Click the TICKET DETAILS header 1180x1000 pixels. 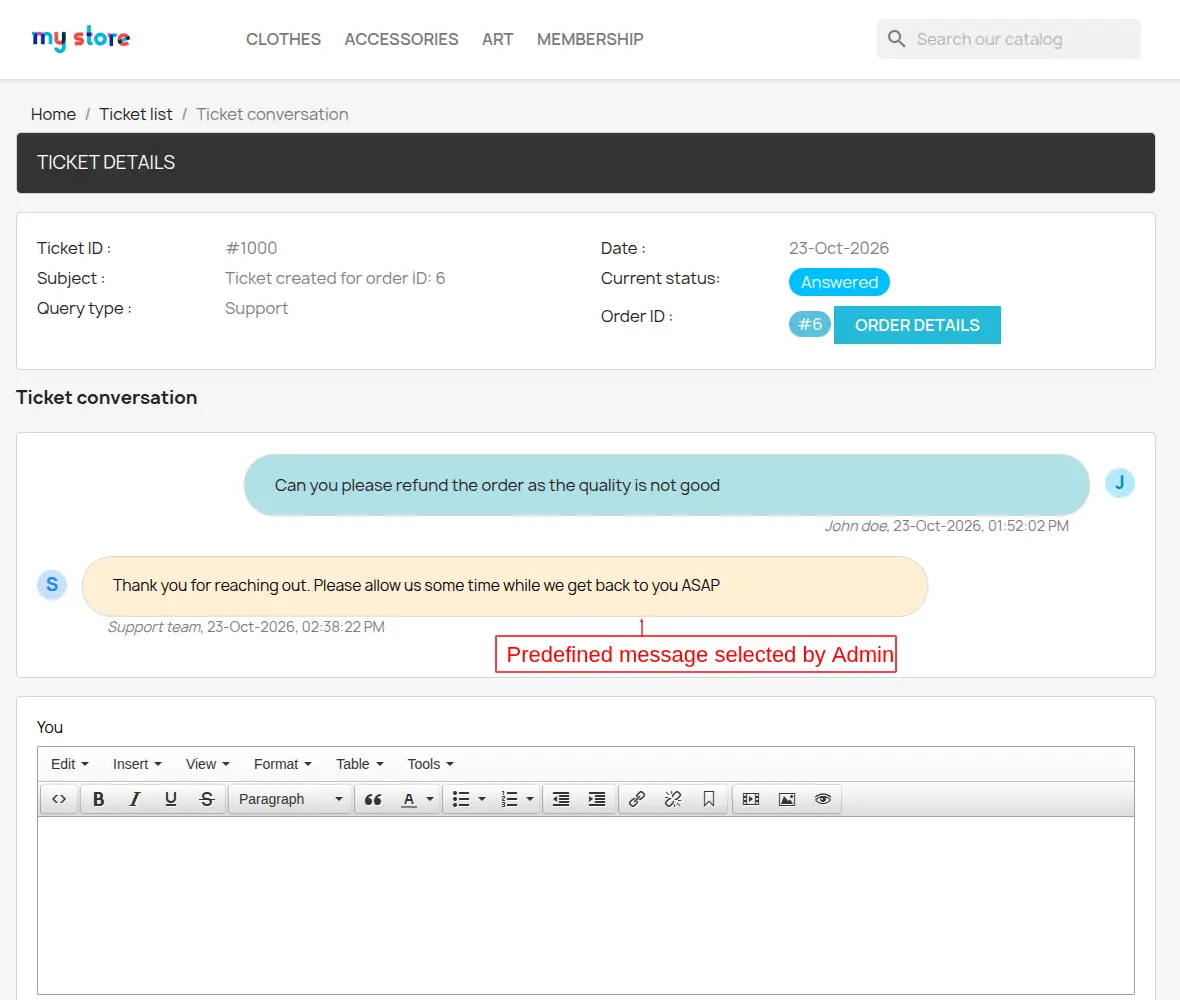click(x=585, y=163)
